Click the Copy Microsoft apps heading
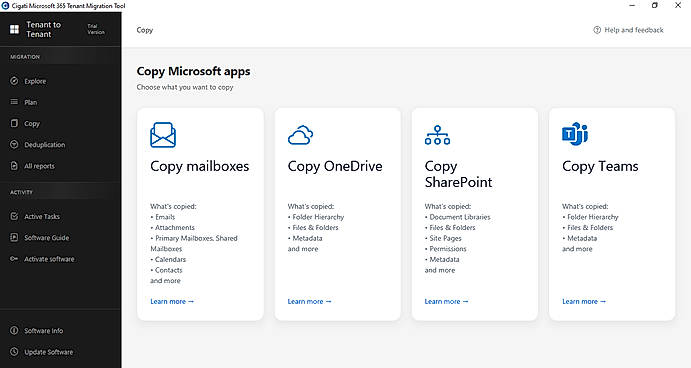Viewport: 691px width, 368px height. (193, 71)
